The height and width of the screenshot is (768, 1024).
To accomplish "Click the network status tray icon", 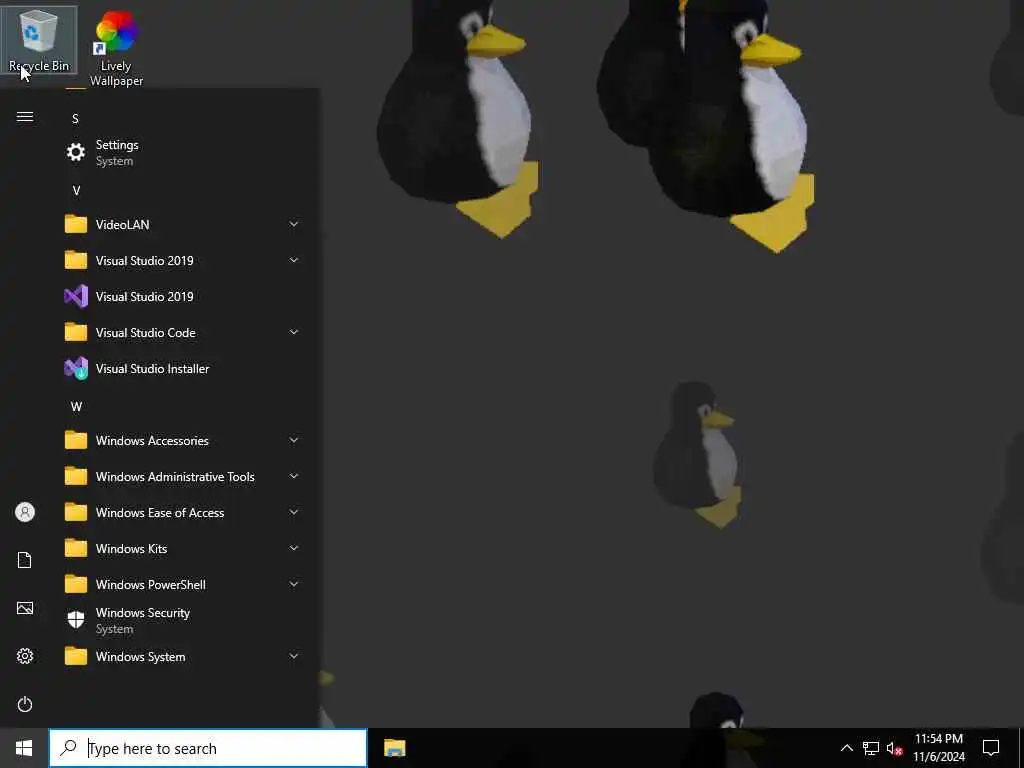I will [871, 748].
